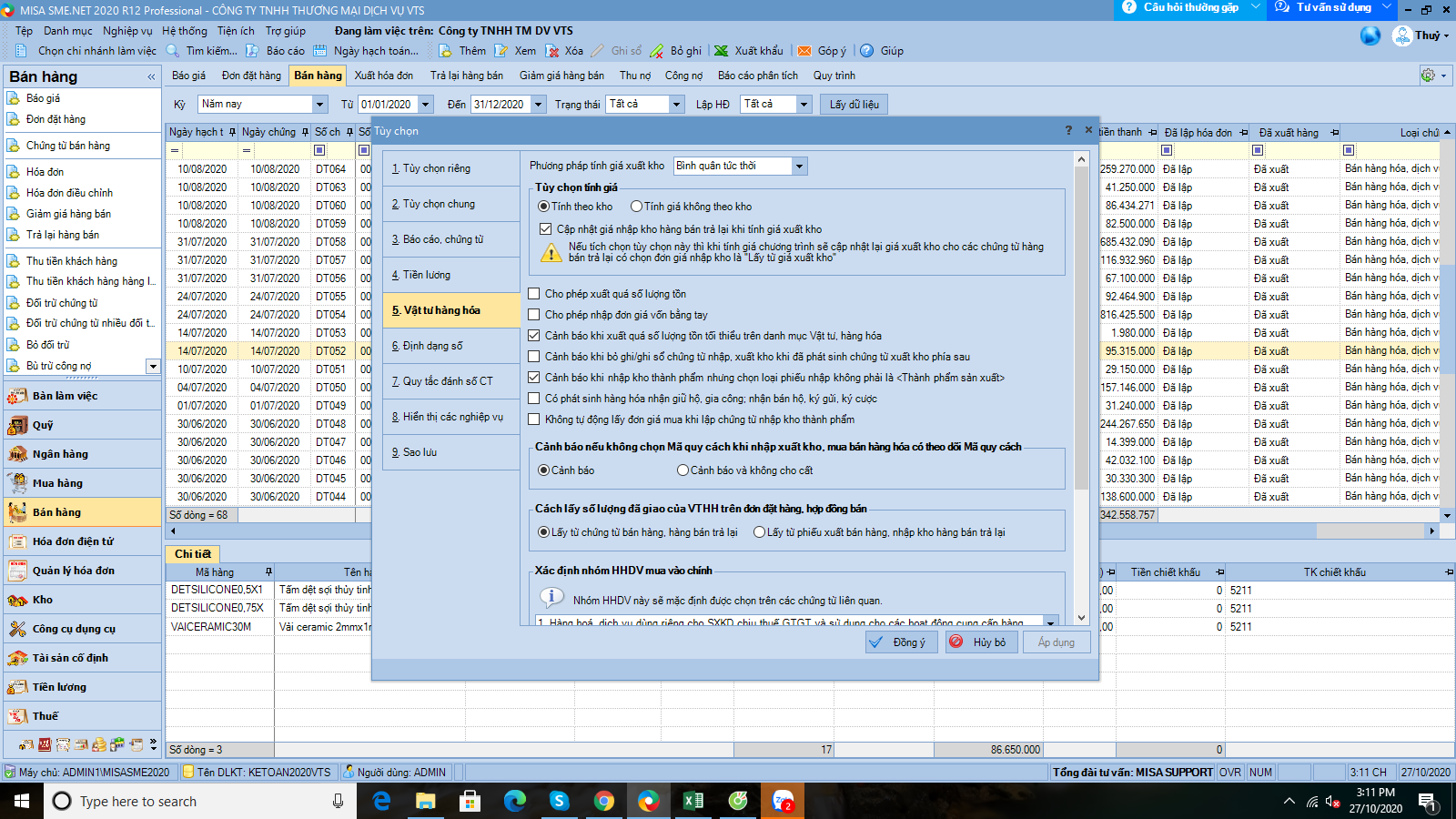
Task: Expand the sidebar list dropdown arrow
Action: point(153,367)
